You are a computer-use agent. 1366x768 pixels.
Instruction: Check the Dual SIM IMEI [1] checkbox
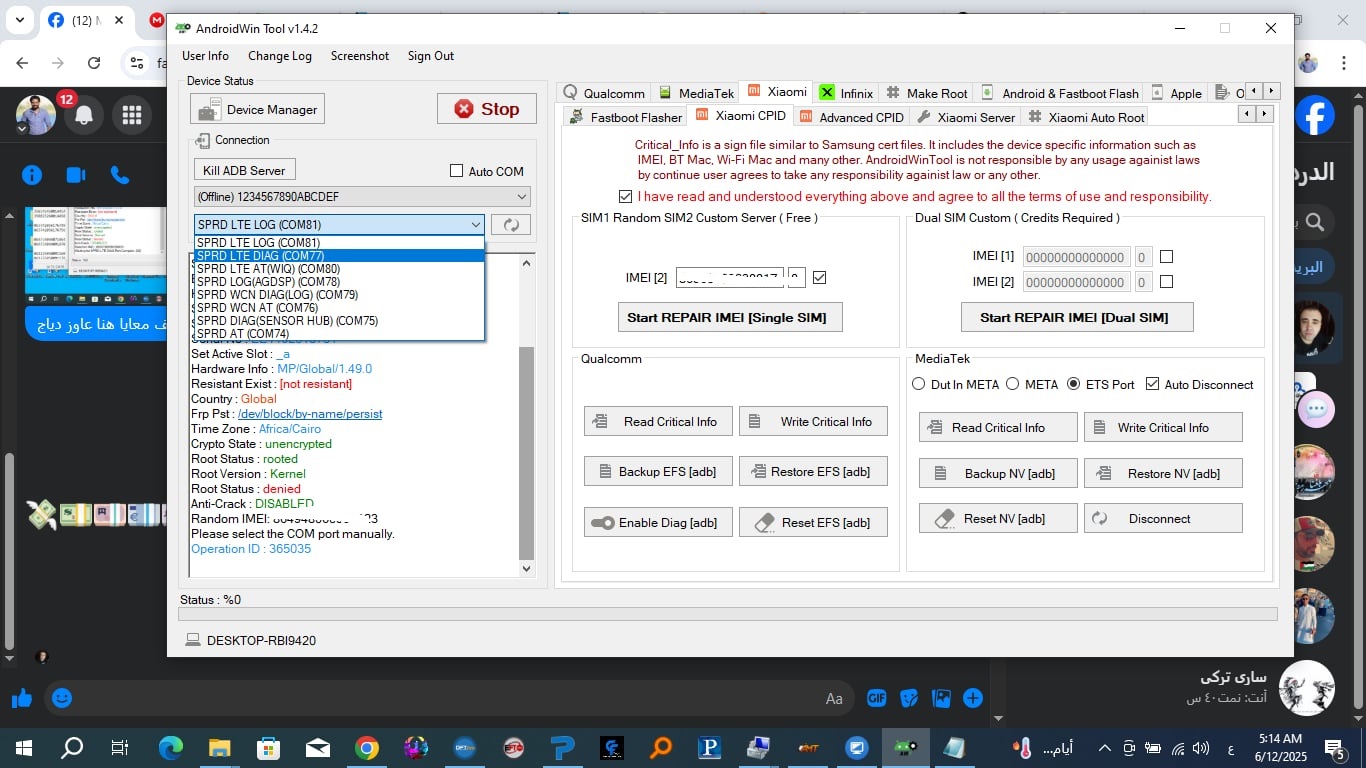coord(1166,257)
